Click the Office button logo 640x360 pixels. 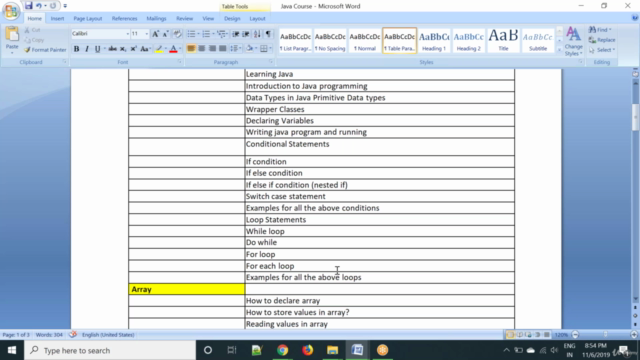coord(11,11)
